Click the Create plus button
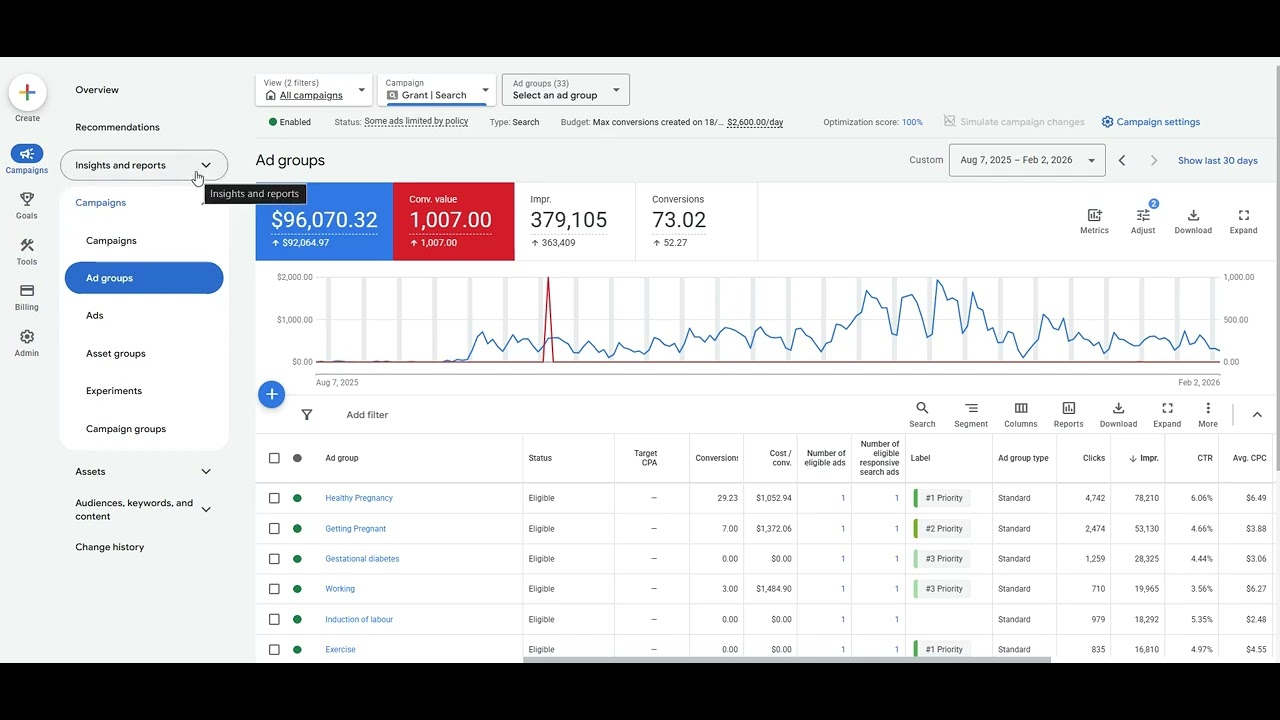This screenshot has width=1280, height=720. [x=27, y=93]
